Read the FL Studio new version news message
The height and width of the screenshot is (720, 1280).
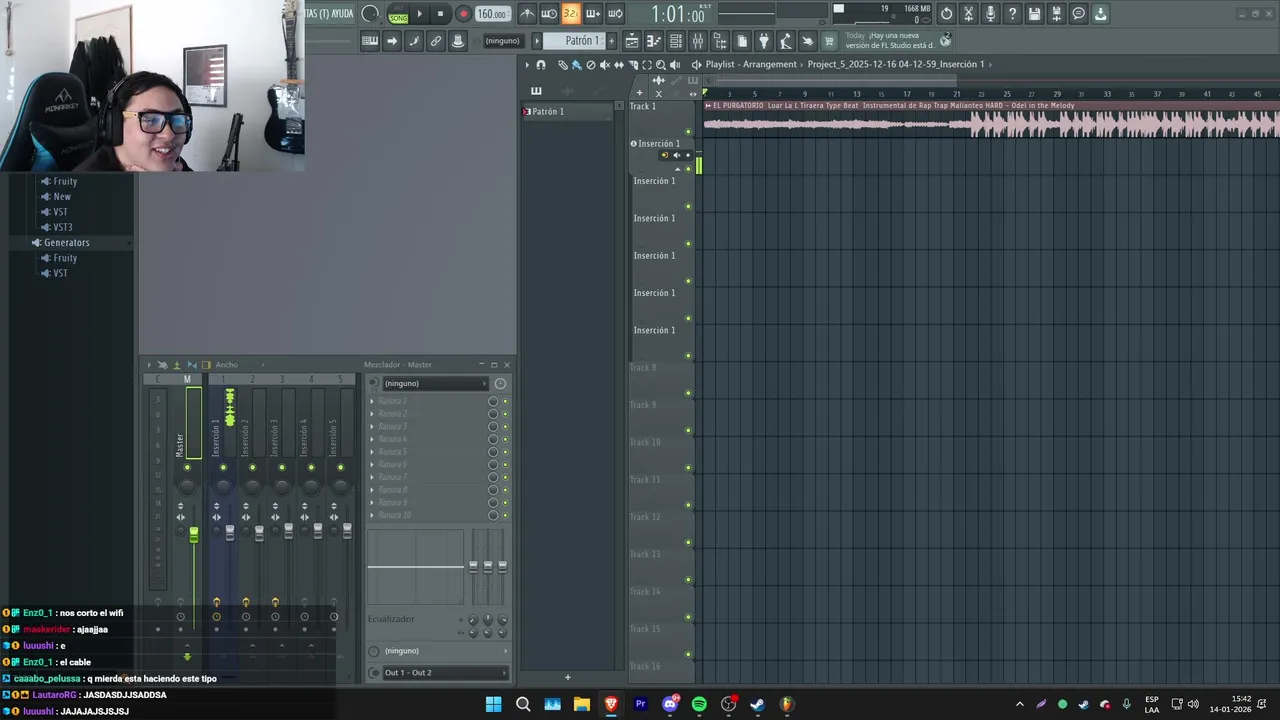click(x=891, y=41)
